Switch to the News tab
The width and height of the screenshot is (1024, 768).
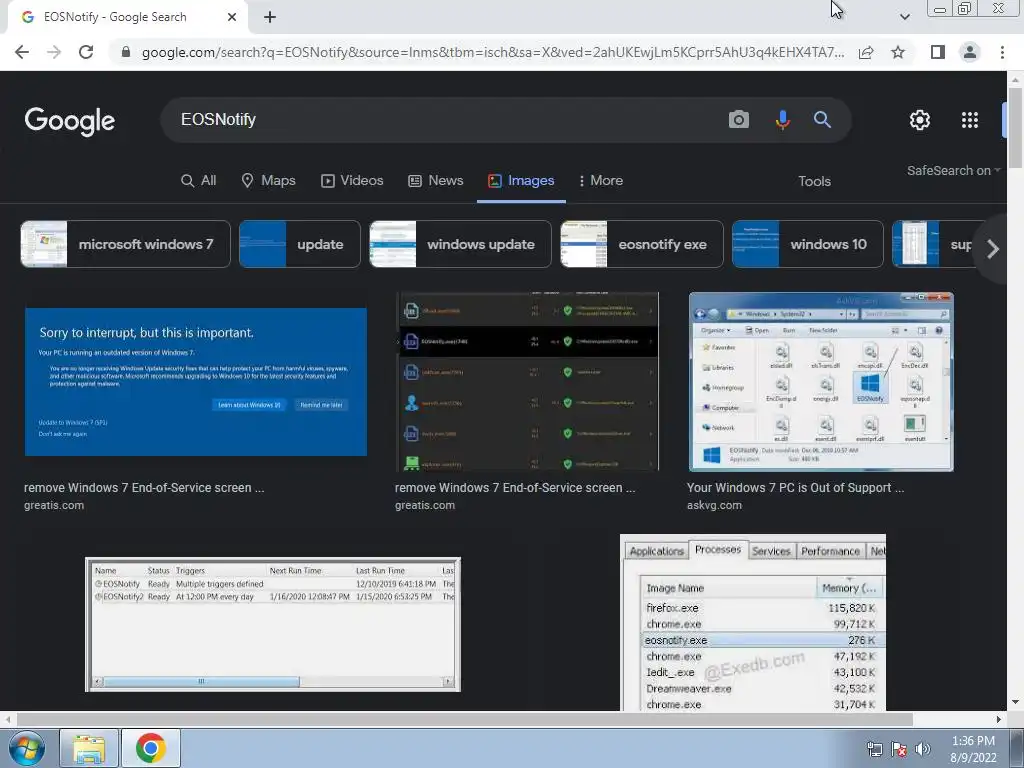tap(436, 181)
